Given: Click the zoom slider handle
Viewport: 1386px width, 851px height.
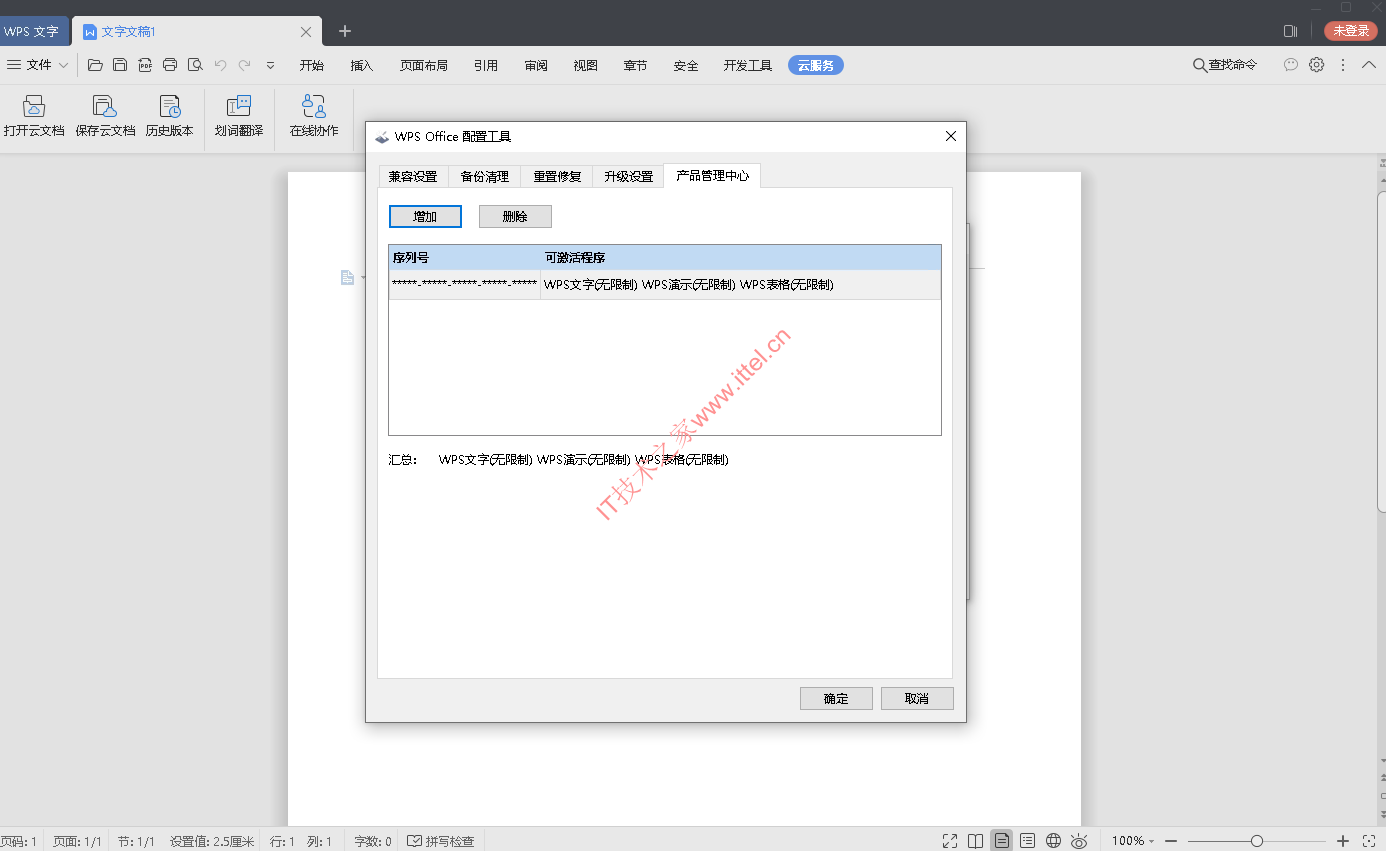Looking at the screenshot, I should click(x=1257, y=841).
